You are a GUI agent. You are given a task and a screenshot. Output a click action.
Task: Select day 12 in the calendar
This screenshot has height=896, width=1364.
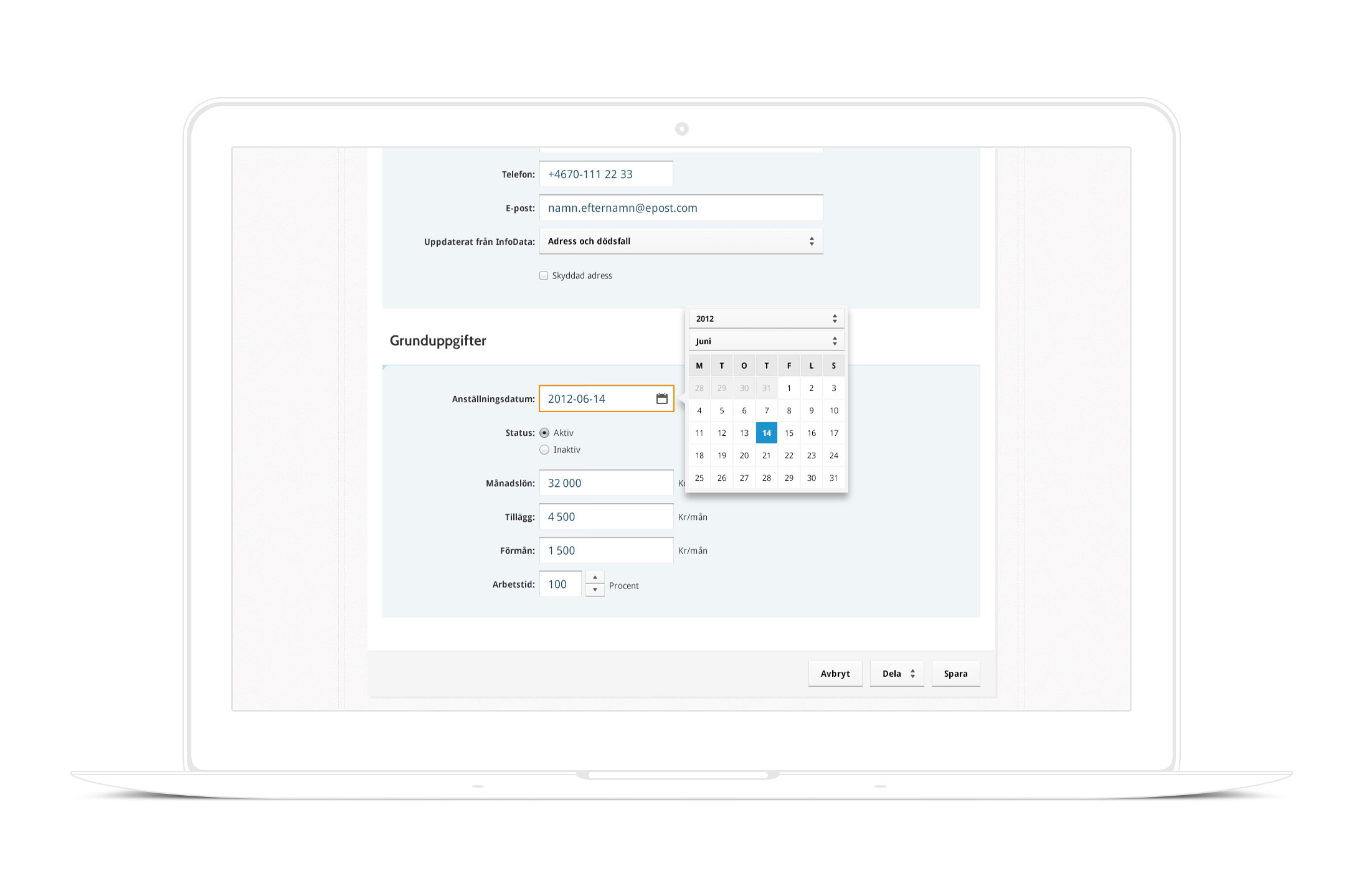721,433
